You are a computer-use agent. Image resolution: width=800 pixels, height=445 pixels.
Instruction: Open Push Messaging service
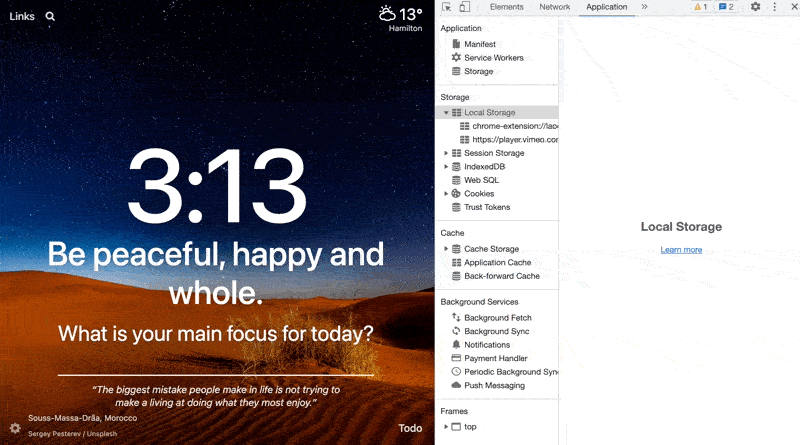point(494,385)
